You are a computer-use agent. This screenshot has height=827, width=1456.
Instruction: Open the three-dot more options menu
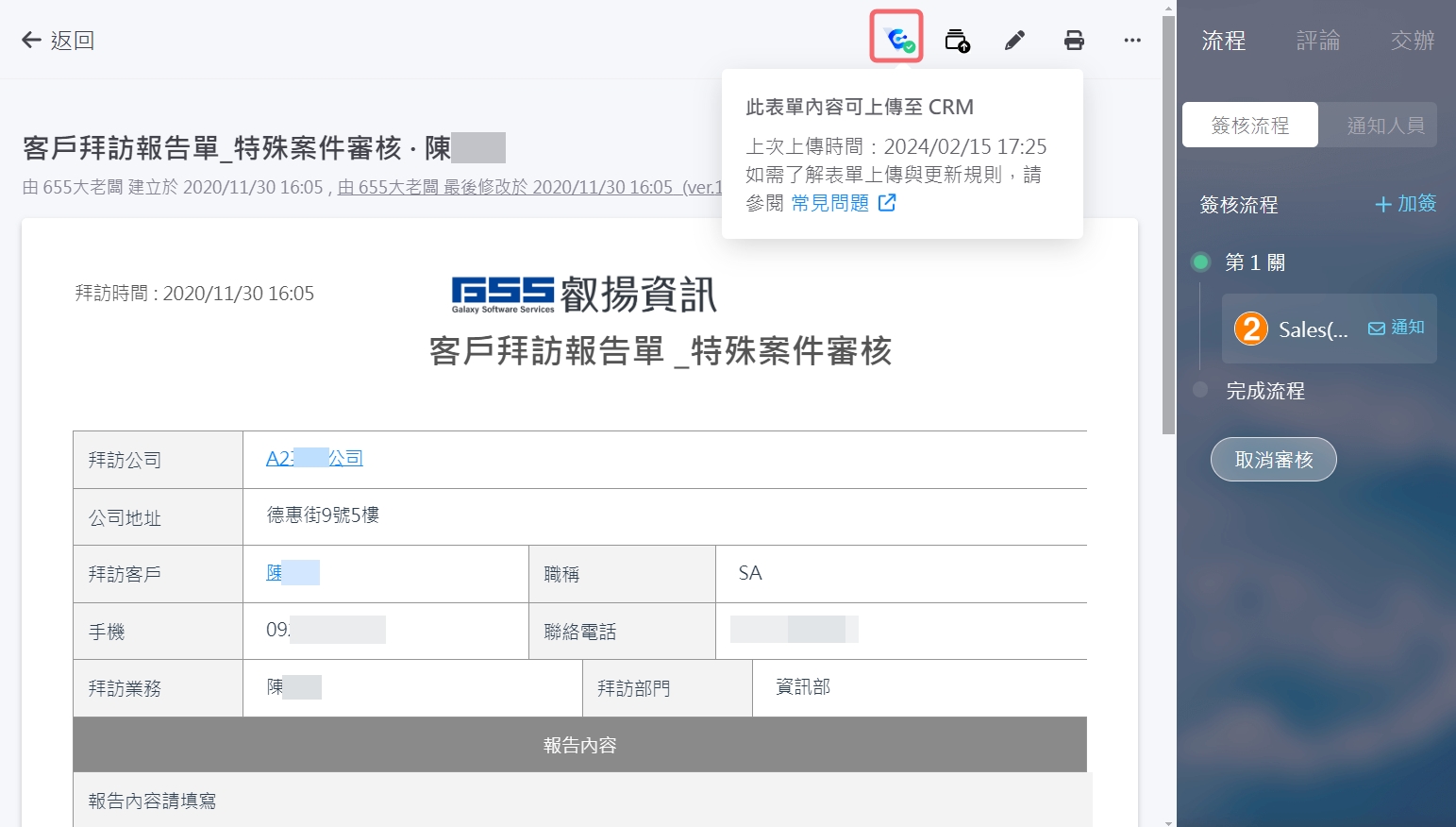(x=1132, y=41)
